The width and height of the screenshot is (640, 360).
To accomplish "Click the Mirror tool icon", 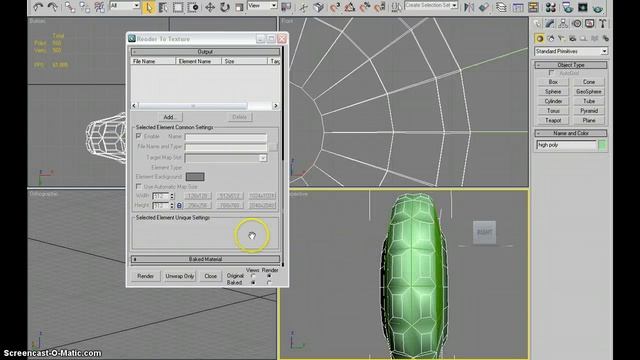I will (x=469, y=7).
